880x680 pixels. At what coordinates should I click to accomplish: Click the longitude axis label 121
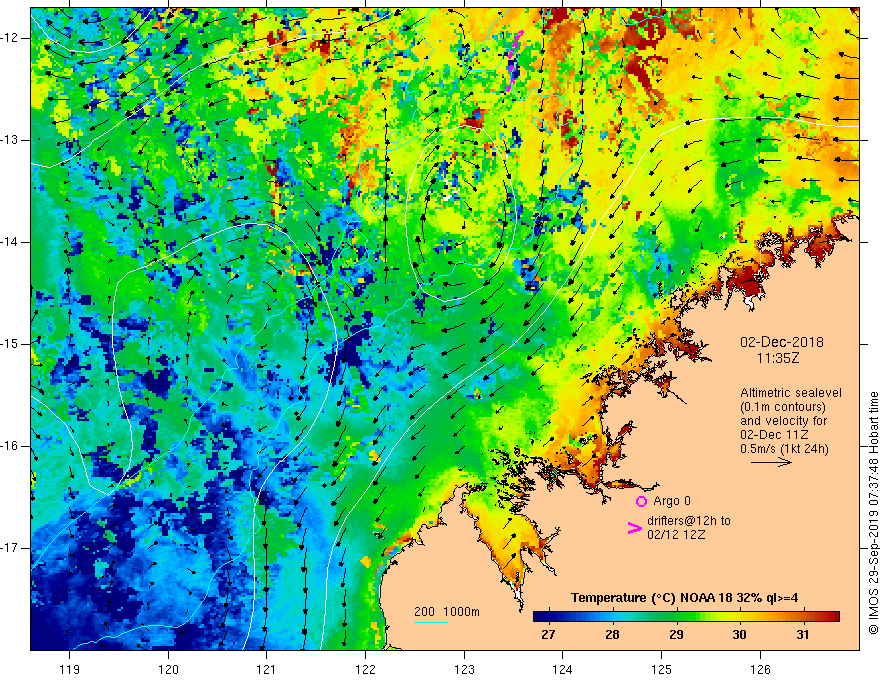click(x=267, y=669)
